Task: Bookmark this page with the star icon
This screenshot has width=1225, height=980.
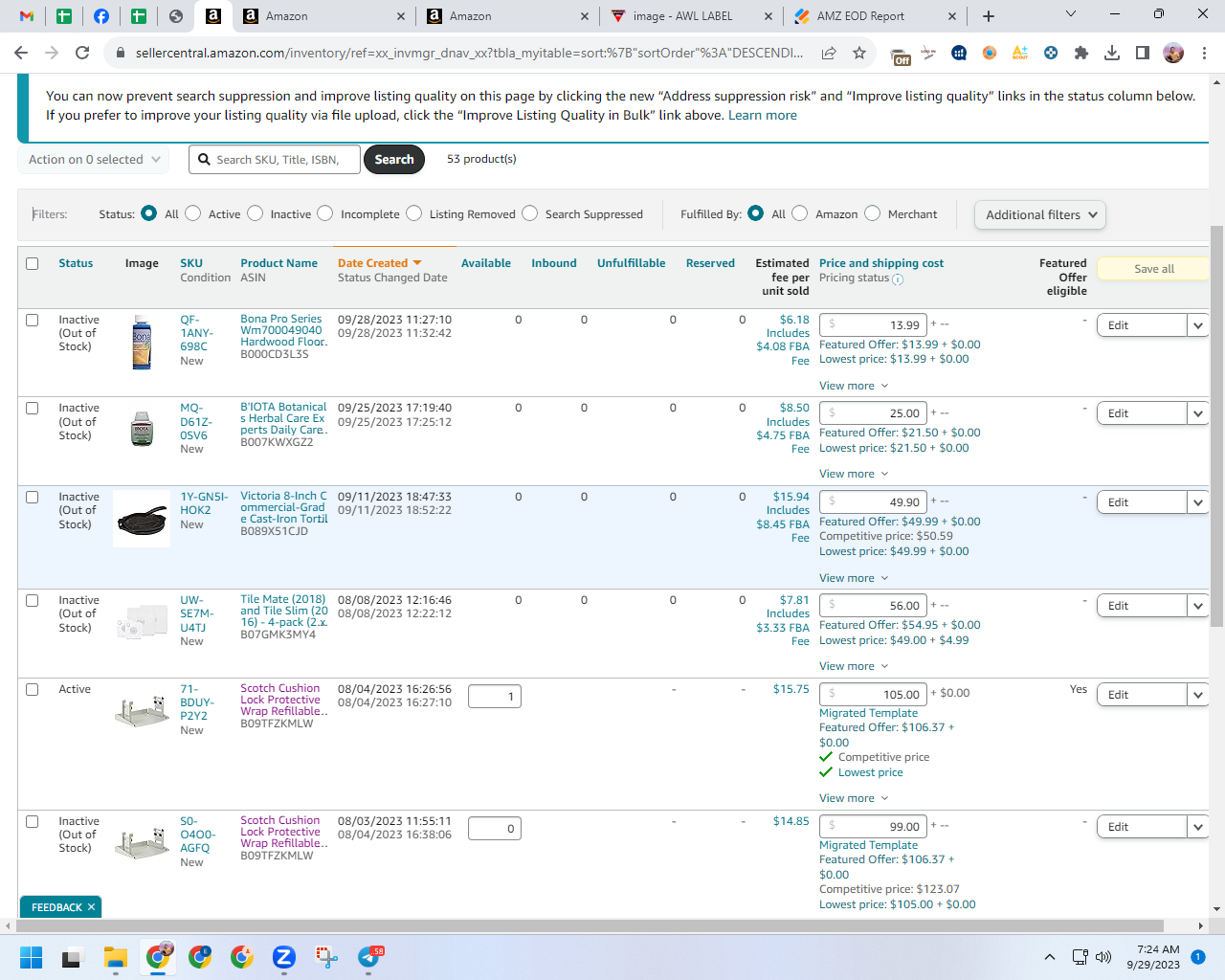Action: [859, 53]
